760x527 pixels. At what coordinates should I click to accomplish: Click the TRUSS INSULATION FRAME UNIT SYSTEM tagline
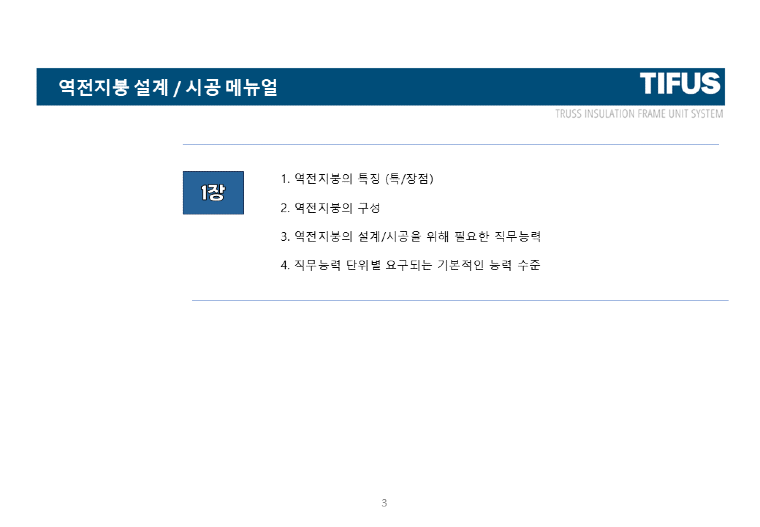(x=639, y=113)
